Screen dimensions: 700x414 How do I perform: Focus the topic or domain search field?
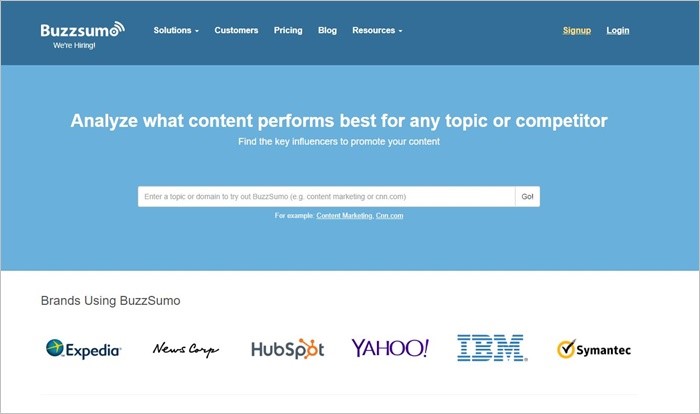[x=326, y=197]
